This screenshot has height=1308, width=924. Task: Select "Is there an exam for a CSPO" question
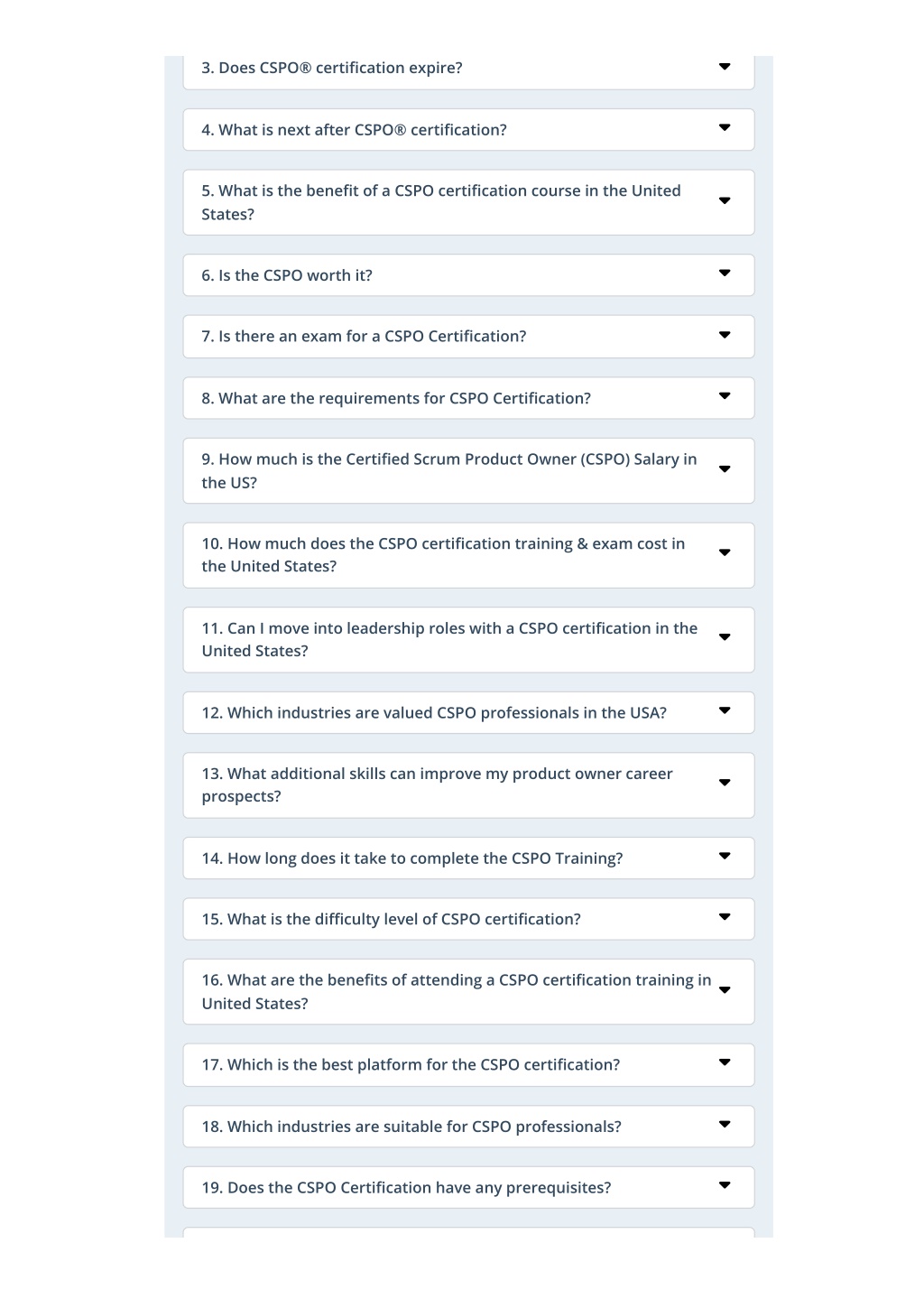coord(468,336)
